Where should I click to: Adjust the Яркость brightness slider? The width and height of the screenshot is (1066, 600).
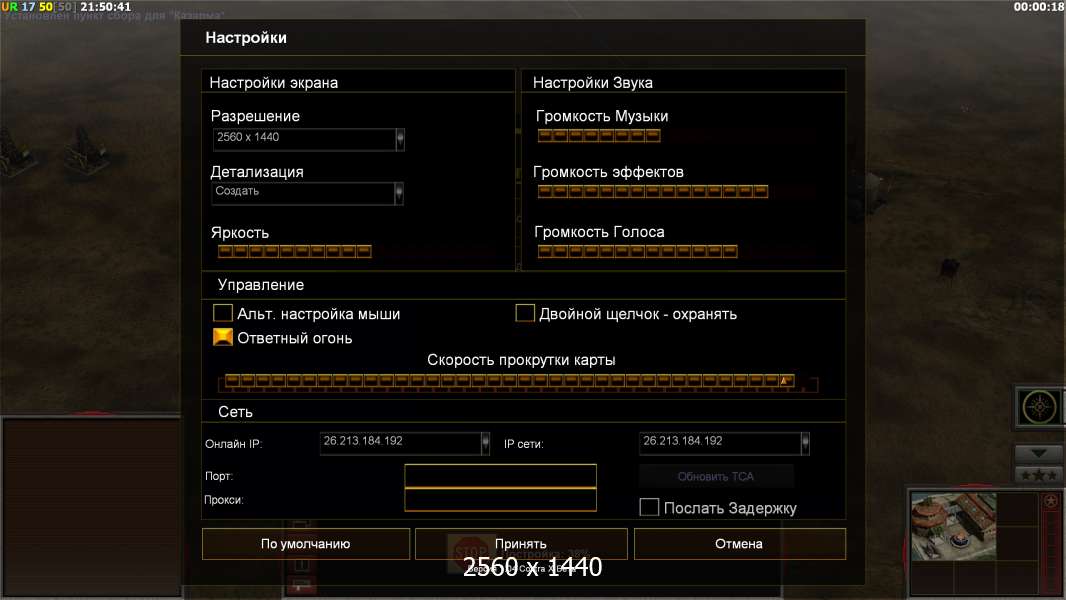[294, 251]
